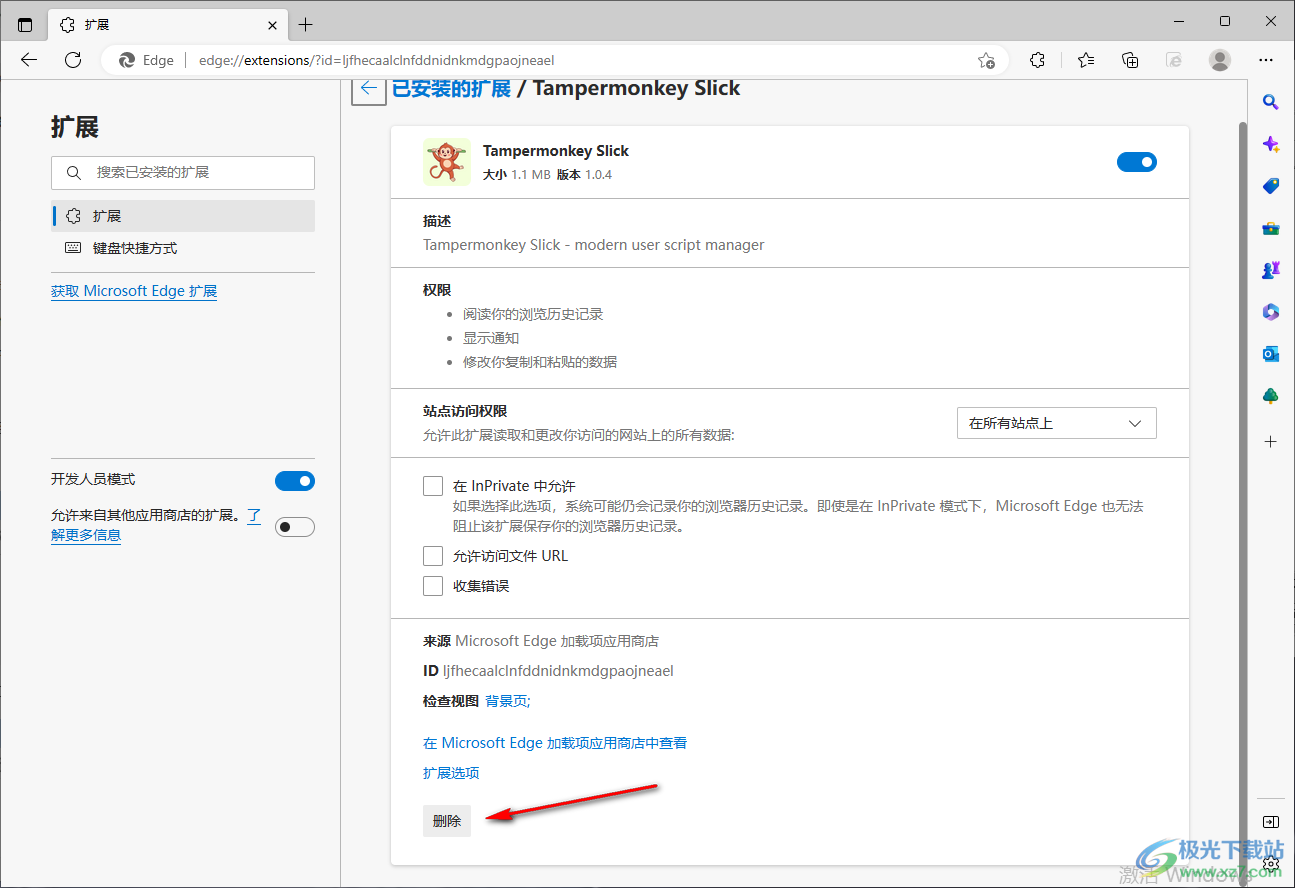This screenshot has height=888, width=1295.
Task: Open the Collections icon
Action: click(1130, 60)
